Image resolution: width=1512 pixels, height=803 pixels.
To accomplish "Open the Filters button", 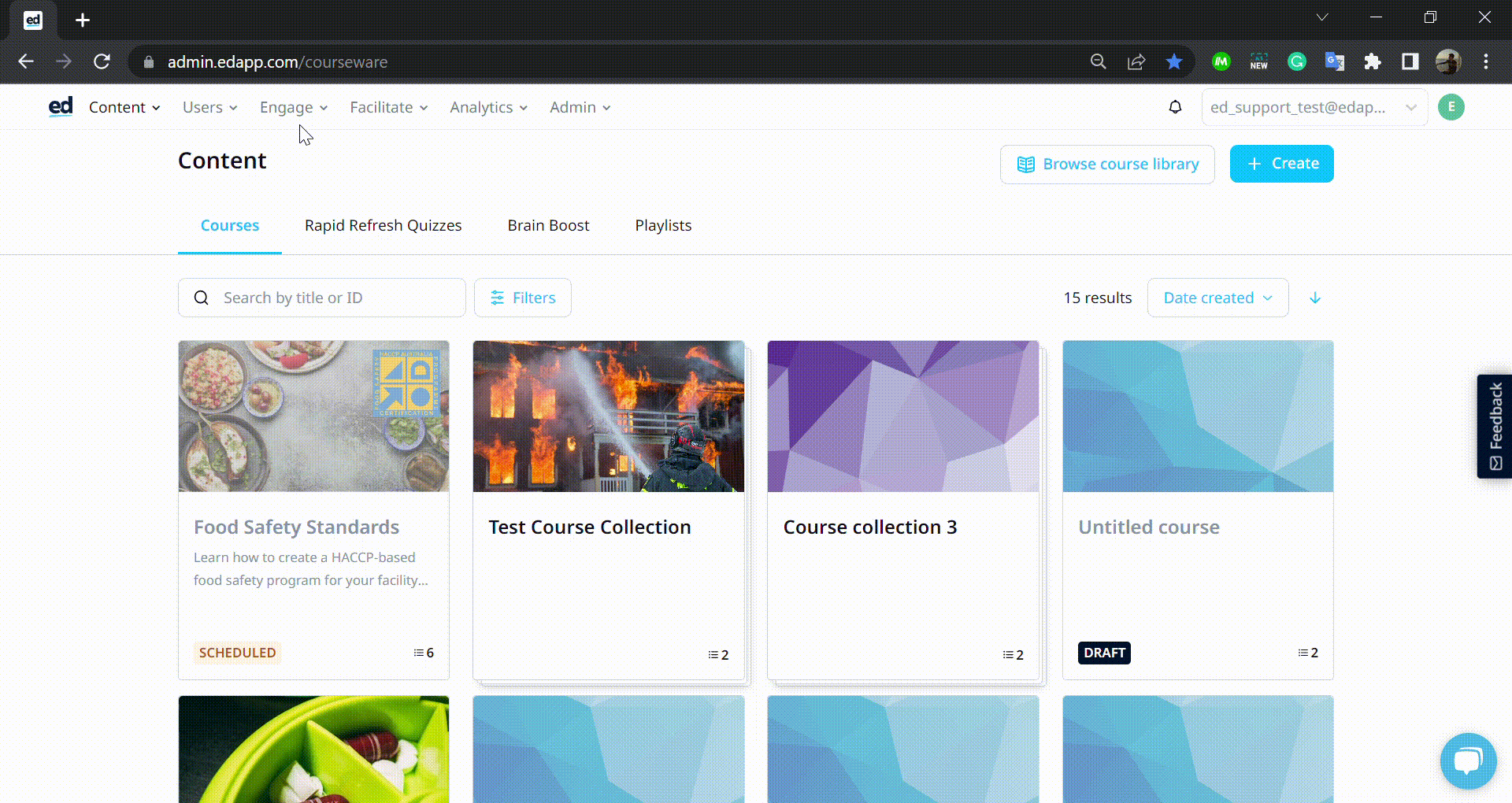I will tap(523, 298).
